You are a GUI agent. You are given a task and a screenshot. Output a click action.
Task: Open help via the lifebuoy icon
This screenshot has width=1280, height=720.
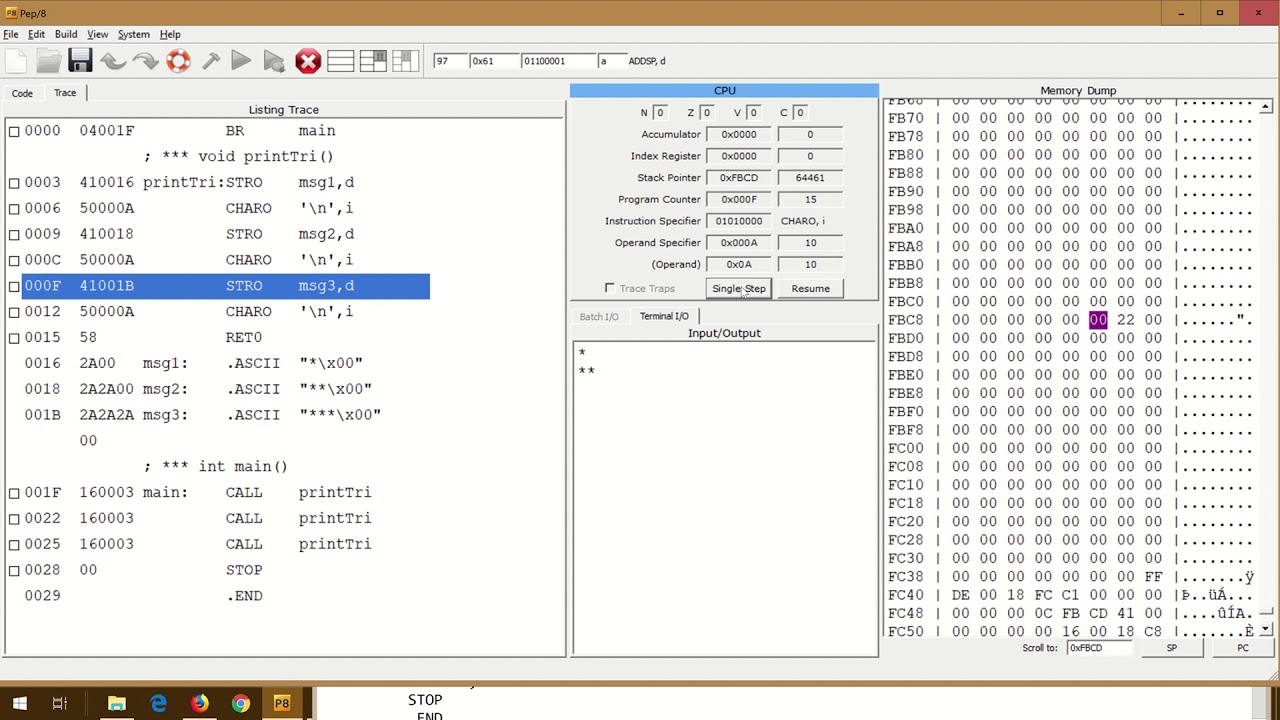coord(178,61)
